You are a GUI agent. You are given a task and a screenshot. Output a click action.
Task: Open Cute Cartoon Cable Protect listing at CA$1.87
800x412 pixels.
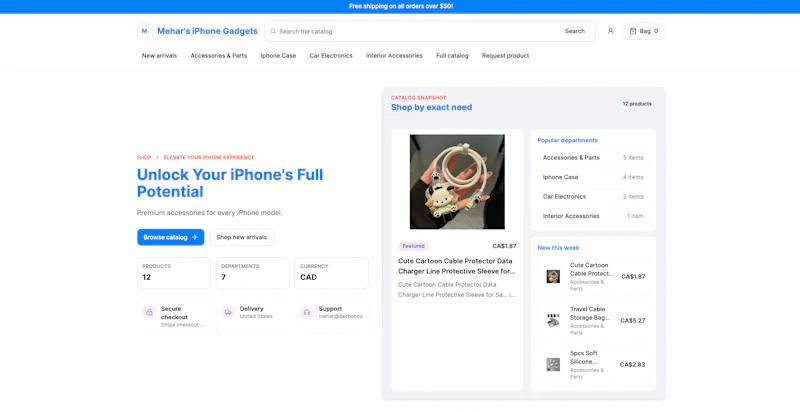coord(593,276)
